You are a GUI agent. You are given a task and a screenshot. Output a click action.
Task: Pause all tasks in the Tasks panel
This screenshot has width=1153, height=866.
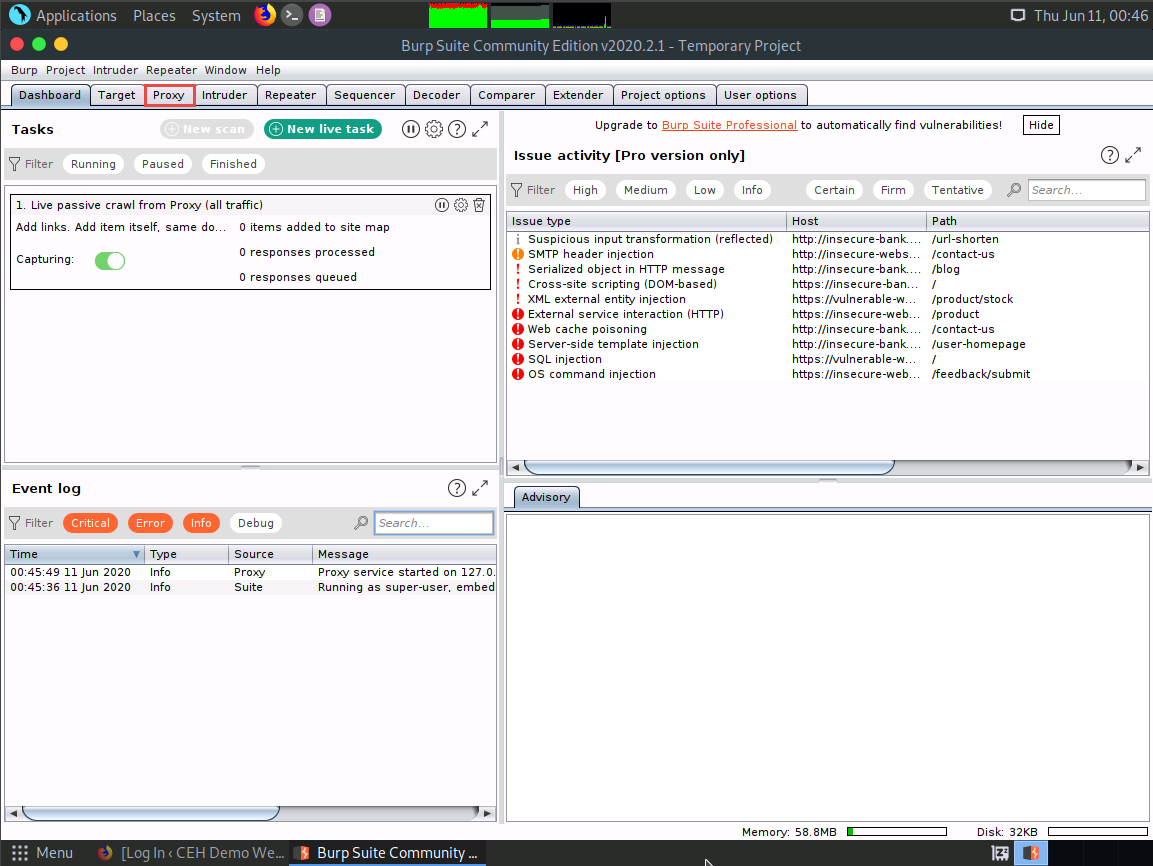(x=411, y=129)
